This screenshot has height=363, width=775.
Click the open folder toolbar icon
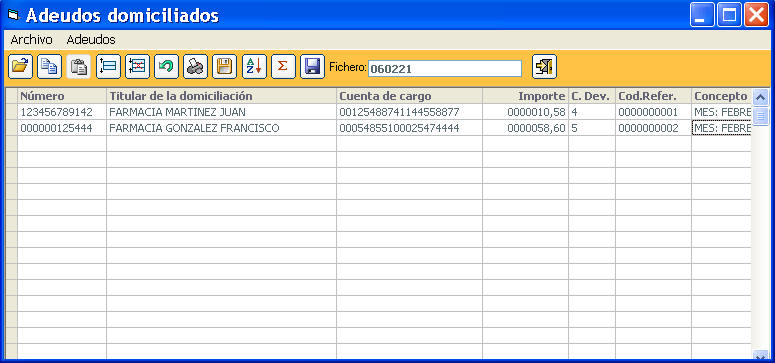[x=20, y=66]
